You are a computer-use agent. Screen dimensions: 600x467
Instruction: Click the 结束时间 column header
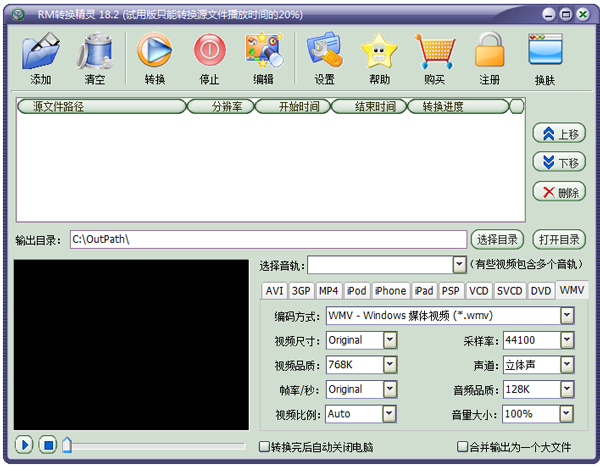click(x=369, y=106)
